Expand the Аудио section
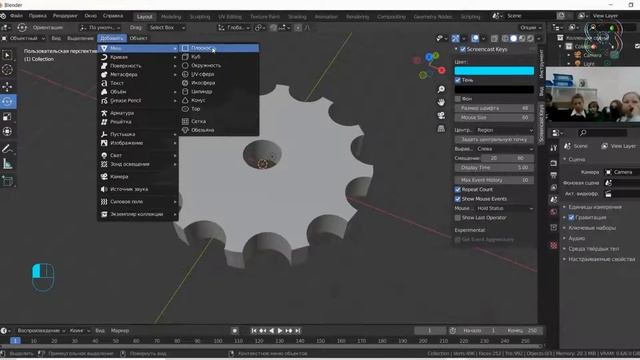640x360 pixels. coord(576,238)
